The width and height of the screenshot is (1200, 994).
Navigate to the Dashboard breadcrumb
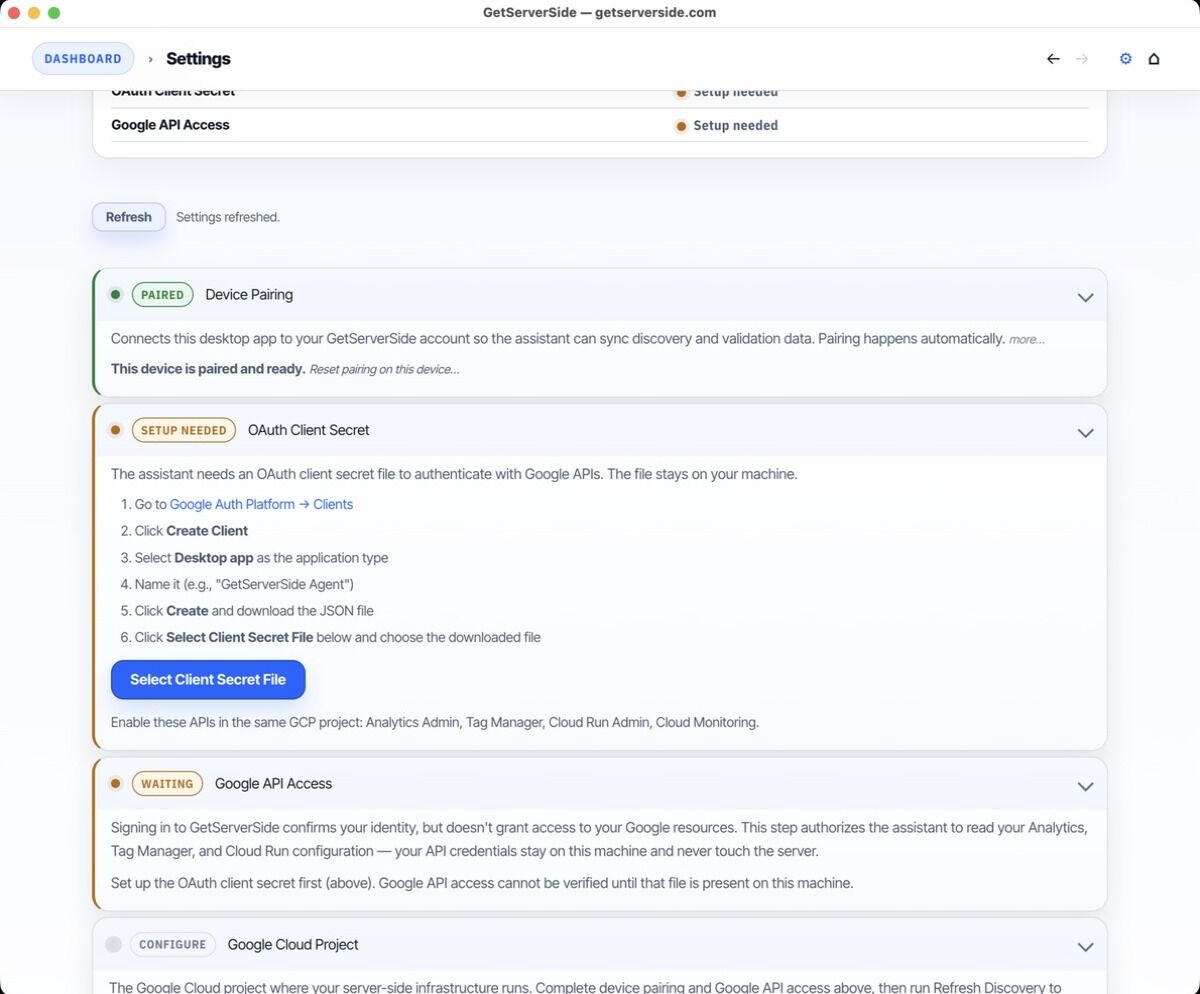pyautogui.click(x=83, y=59)
